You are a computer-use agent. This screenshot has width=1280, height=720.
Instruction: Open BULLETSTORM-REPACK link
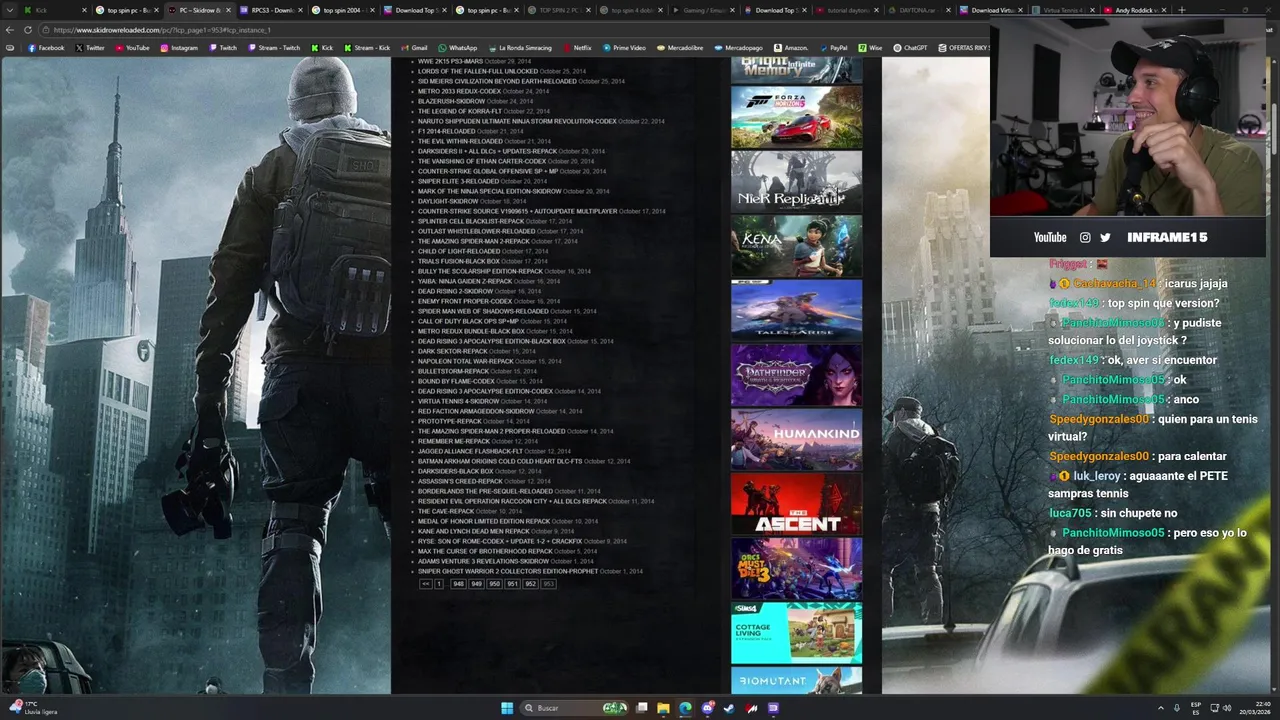[453, 371]
